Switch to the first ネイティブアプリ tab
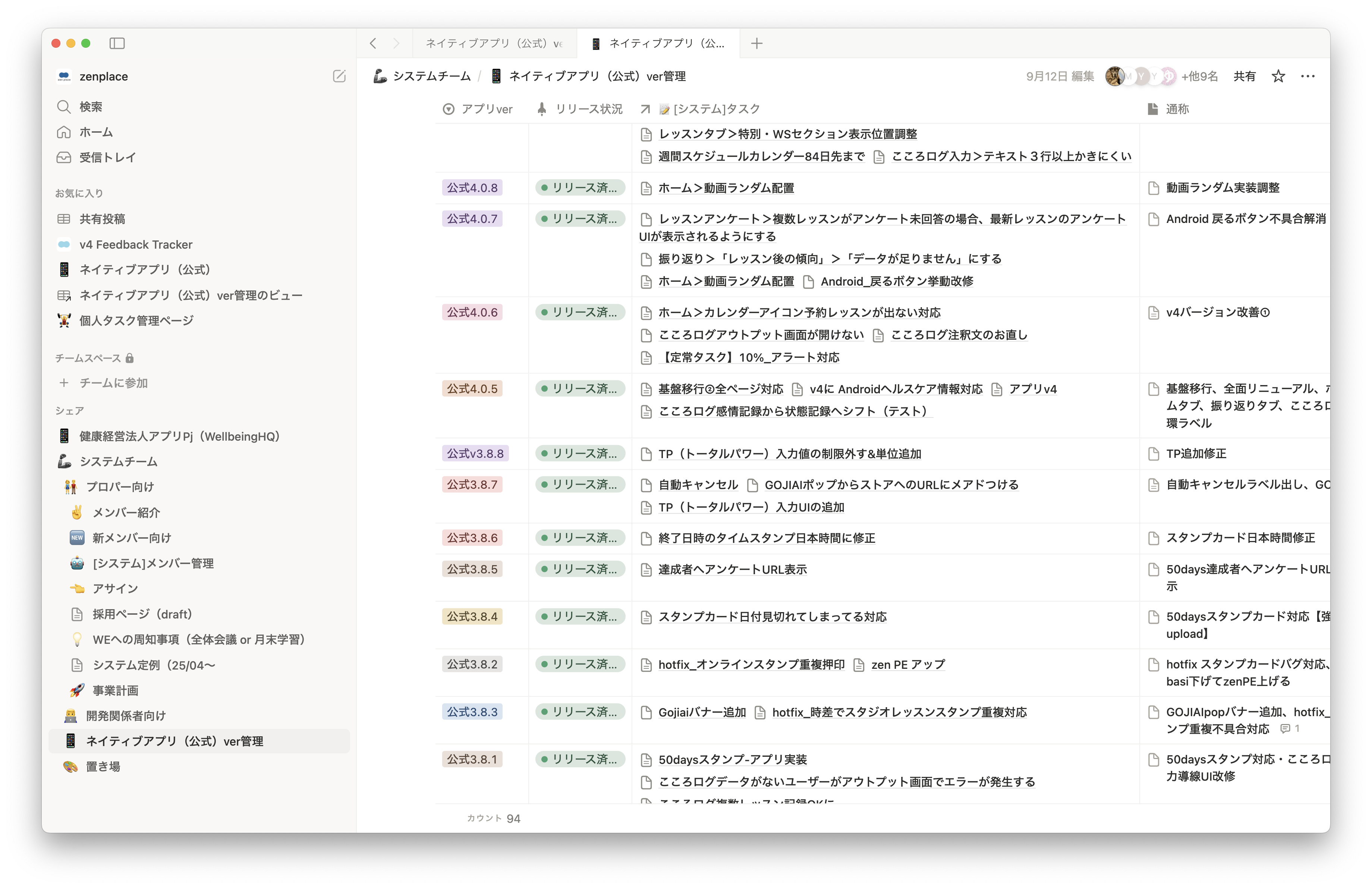The image size is (1372, 888). click(494, 43)
